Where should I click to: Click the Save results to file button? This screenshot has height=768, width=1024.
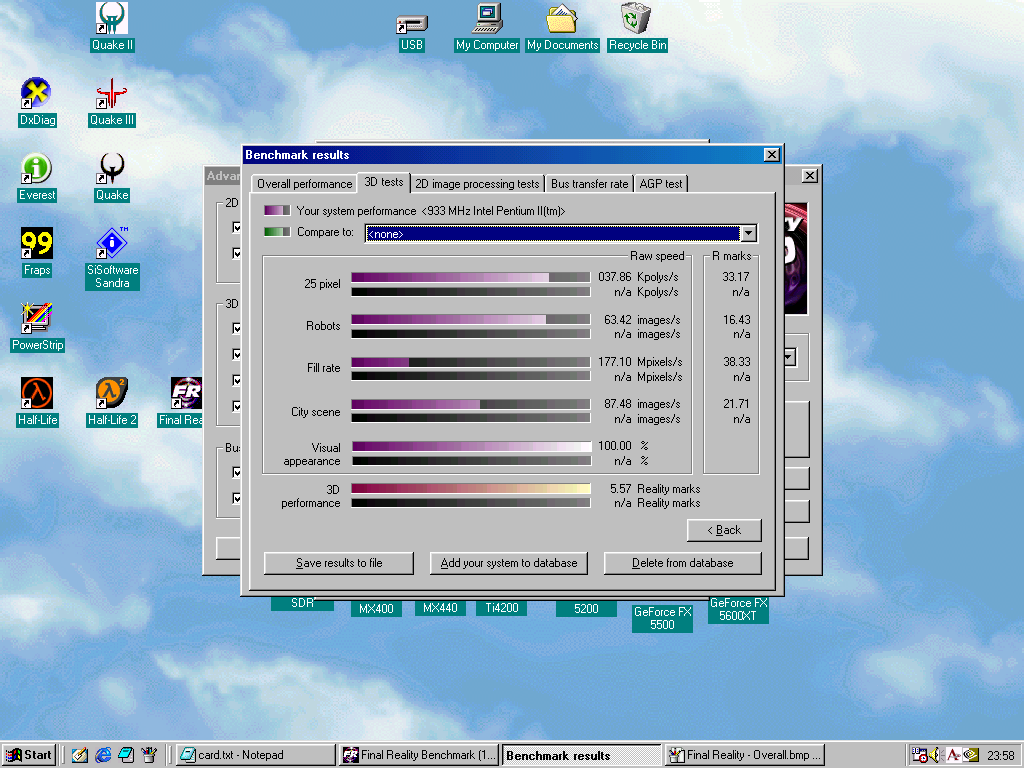pyautogui.click(x=339, y=563)
